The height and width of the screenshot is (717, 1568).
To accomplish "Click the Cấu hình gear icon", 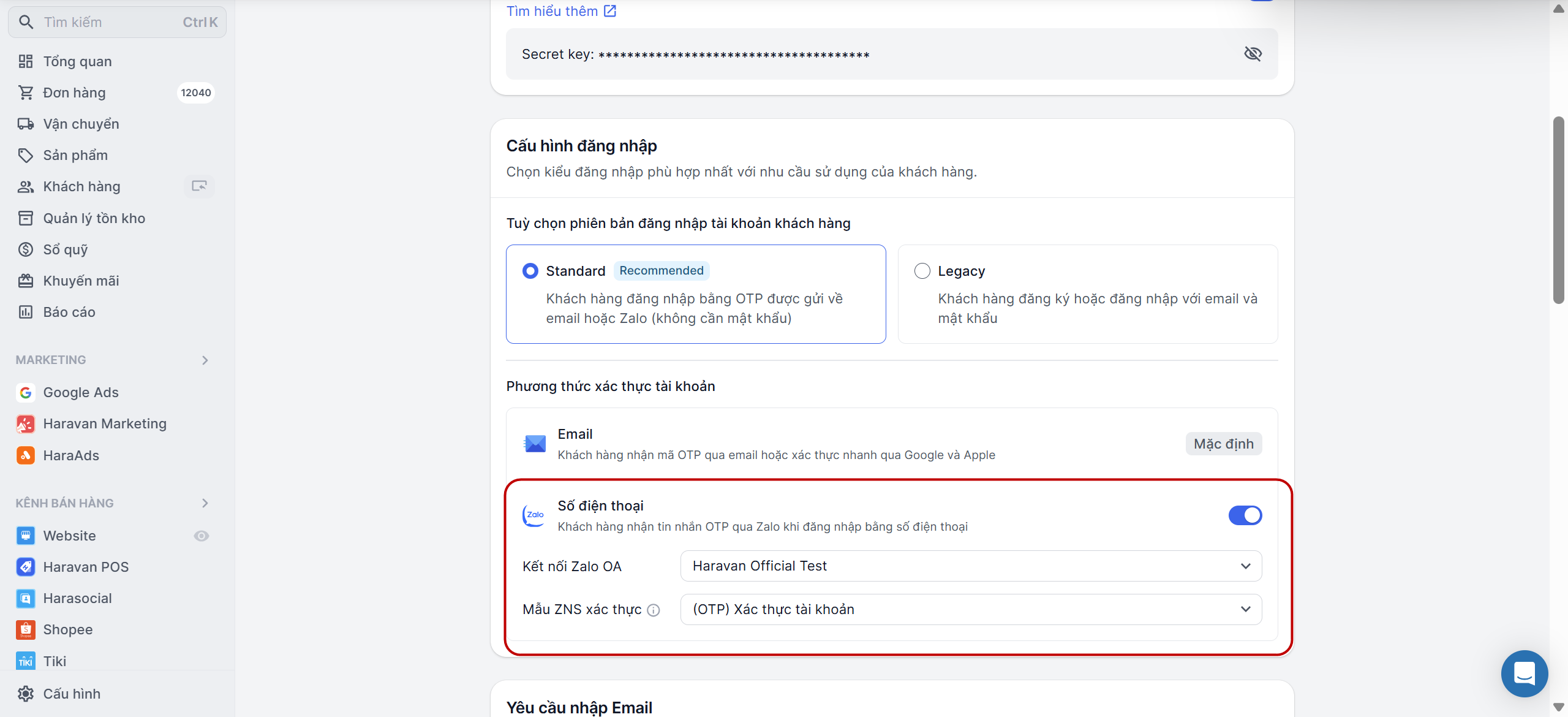I will coord(26,694).
